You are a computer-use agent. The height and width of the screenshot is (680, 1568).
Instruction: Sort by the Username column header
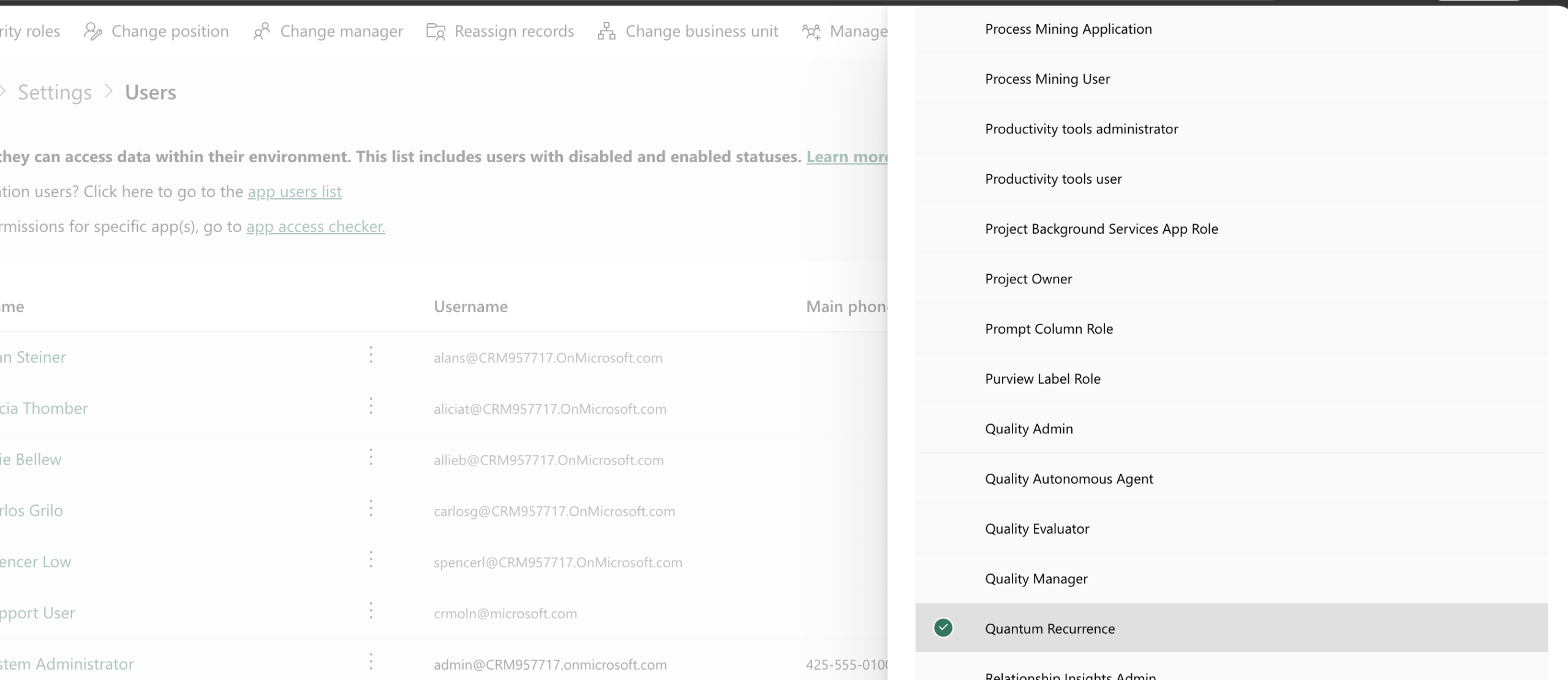tap(470, 307)
